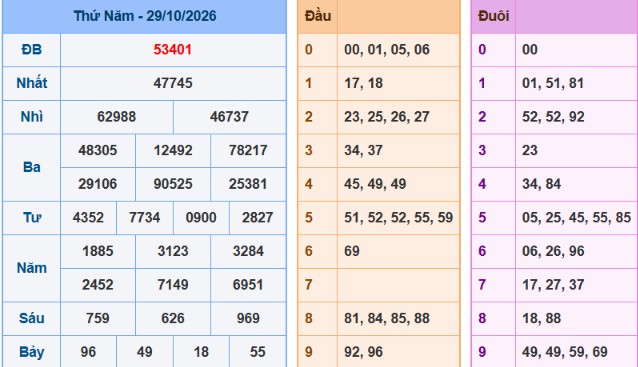Click the empty Đầu row 7 cell
The height and width of the screenshot is (367, 638).
click(398, 284)
